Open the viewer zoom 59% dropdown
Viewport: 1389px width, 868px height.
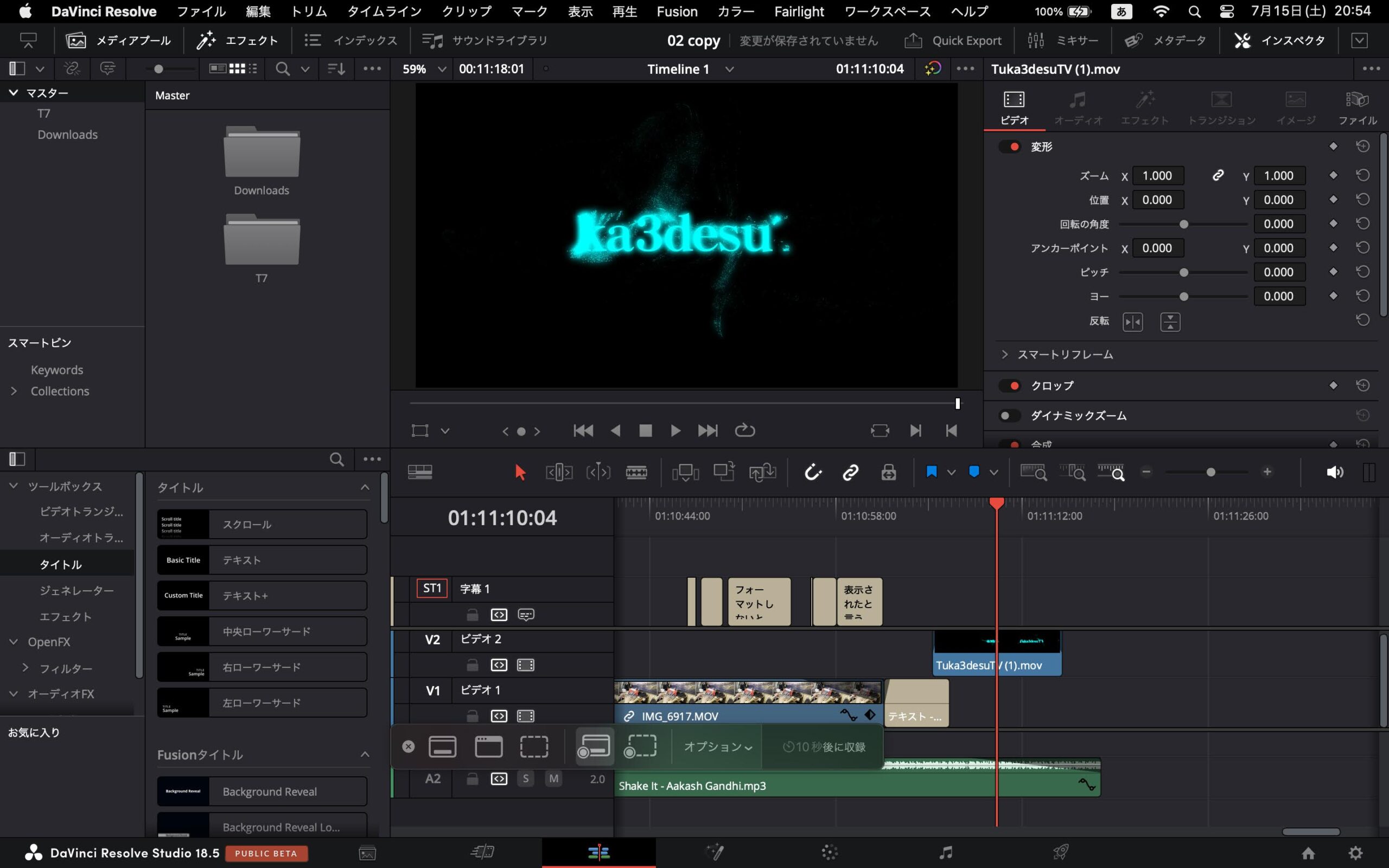(441, 69)
